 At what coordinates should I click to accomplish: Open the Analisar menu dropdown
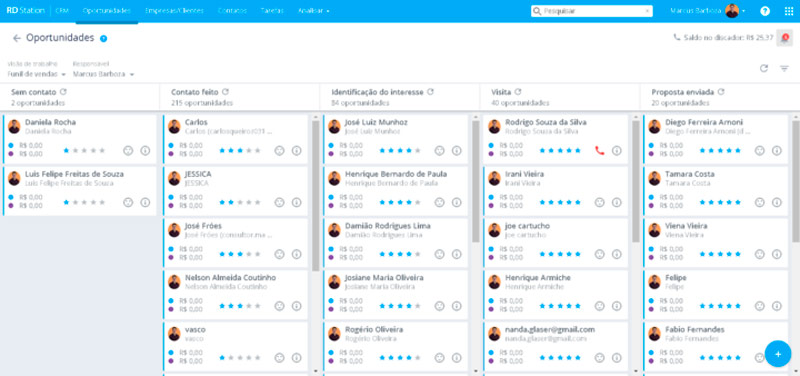[314, 11]
